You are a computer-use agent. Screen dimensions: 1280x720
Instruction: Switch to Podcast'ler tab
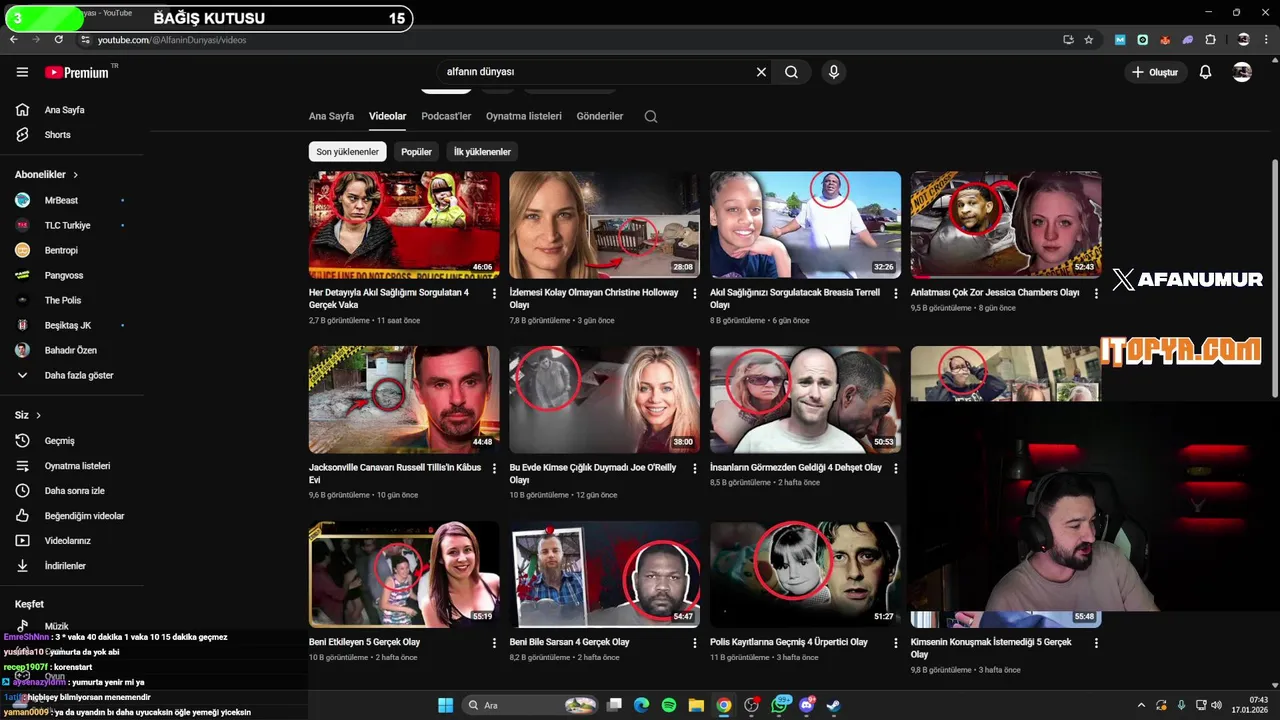pyautogui.click(x=446, y=116)
